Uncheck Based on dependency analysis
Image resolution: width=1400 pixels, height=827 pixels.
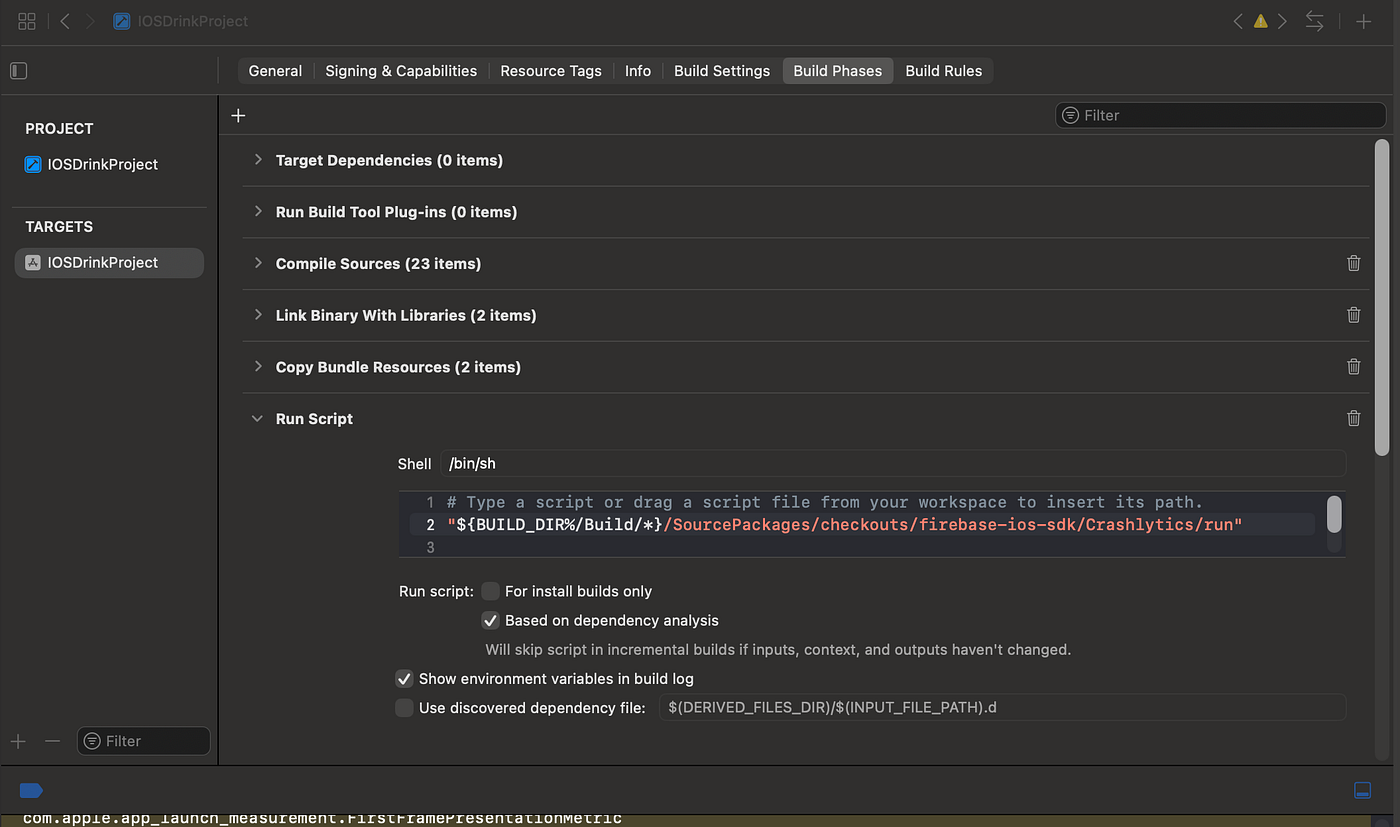[x=490, y=620]
